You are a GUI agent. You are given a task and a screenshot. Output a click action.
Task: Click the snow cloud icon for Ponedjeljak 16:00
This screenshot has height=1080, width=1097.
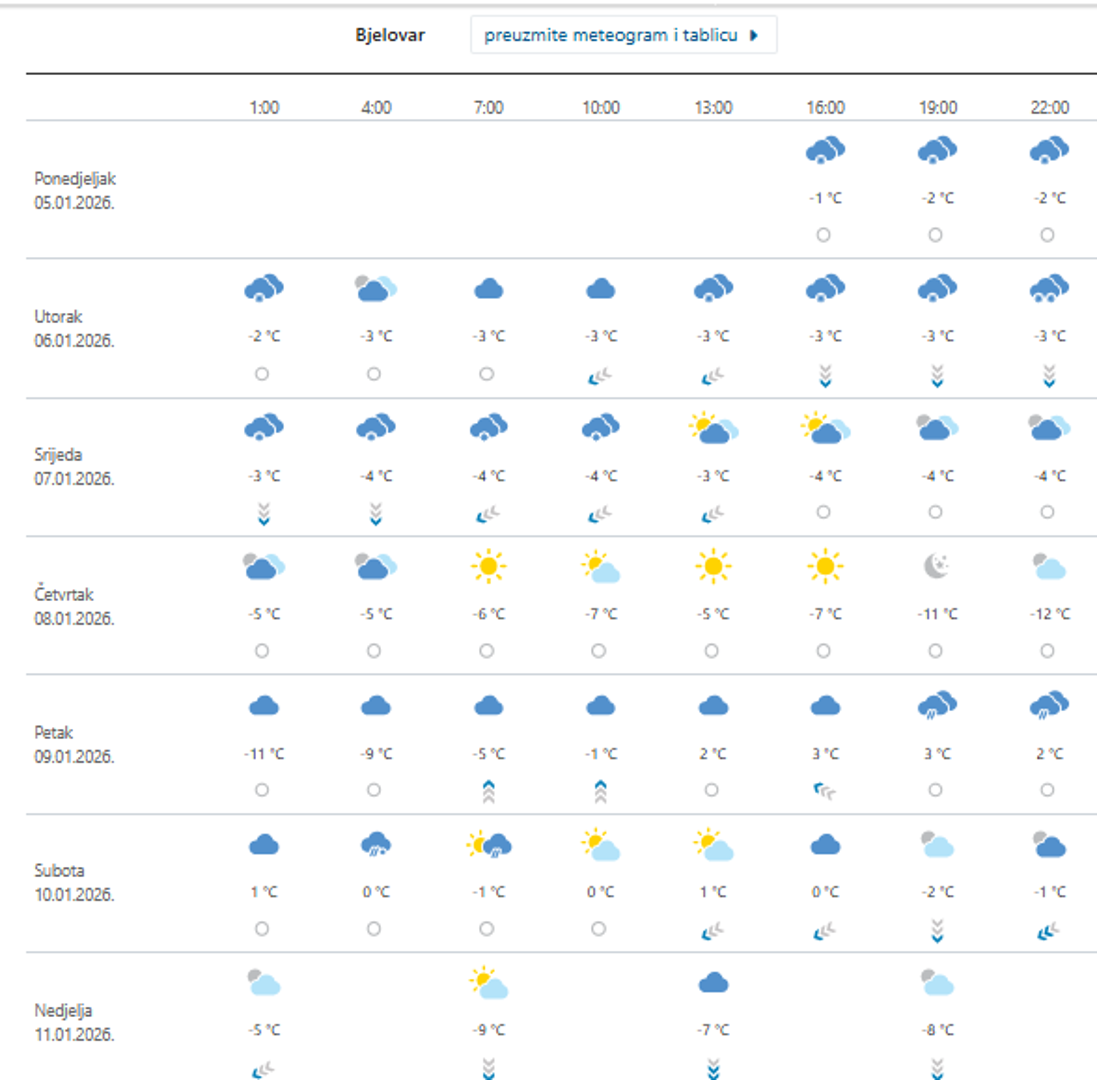click(x=824, y=151)
